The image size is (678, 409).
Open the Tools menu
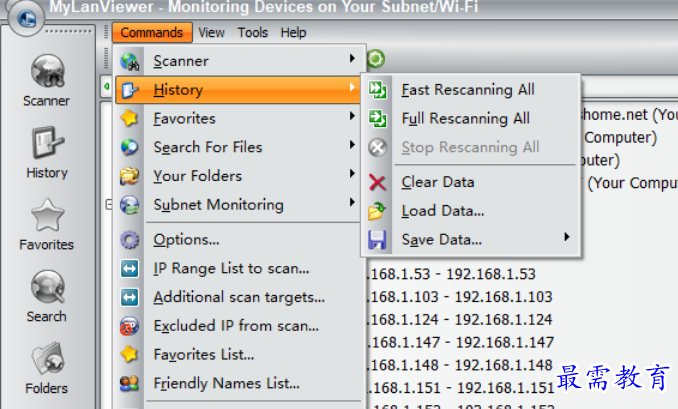coord(252,32)
